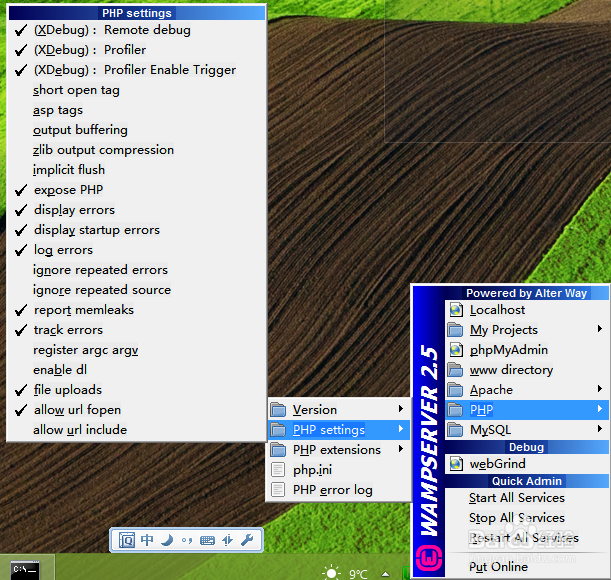Image resolution: width=611 pixels, height=580 pixels.
Task: Click Stop All Services
Action: (527, 518)
